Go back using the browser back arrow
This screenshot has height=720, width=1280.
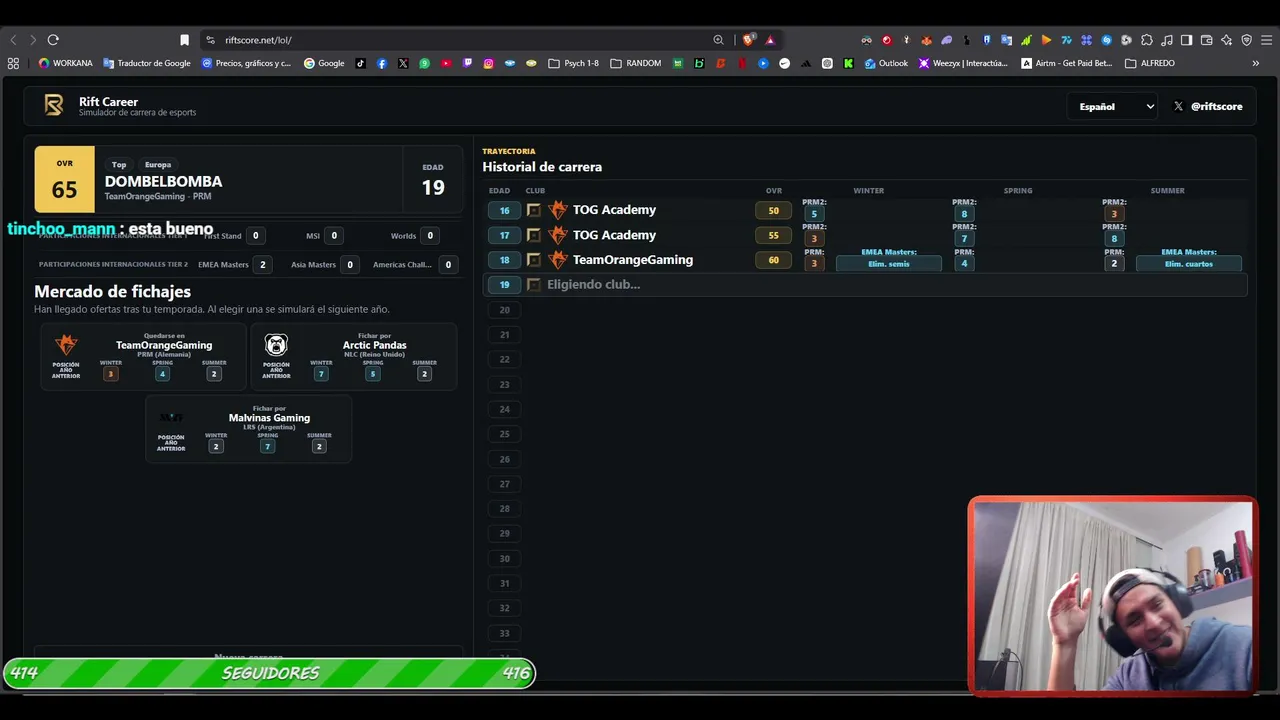13,40
